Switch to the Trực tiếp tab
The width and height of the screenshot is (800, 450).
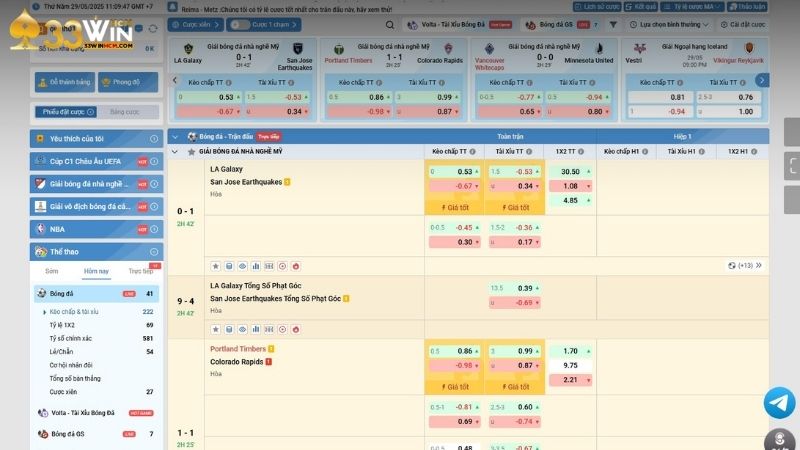(141, 271)
